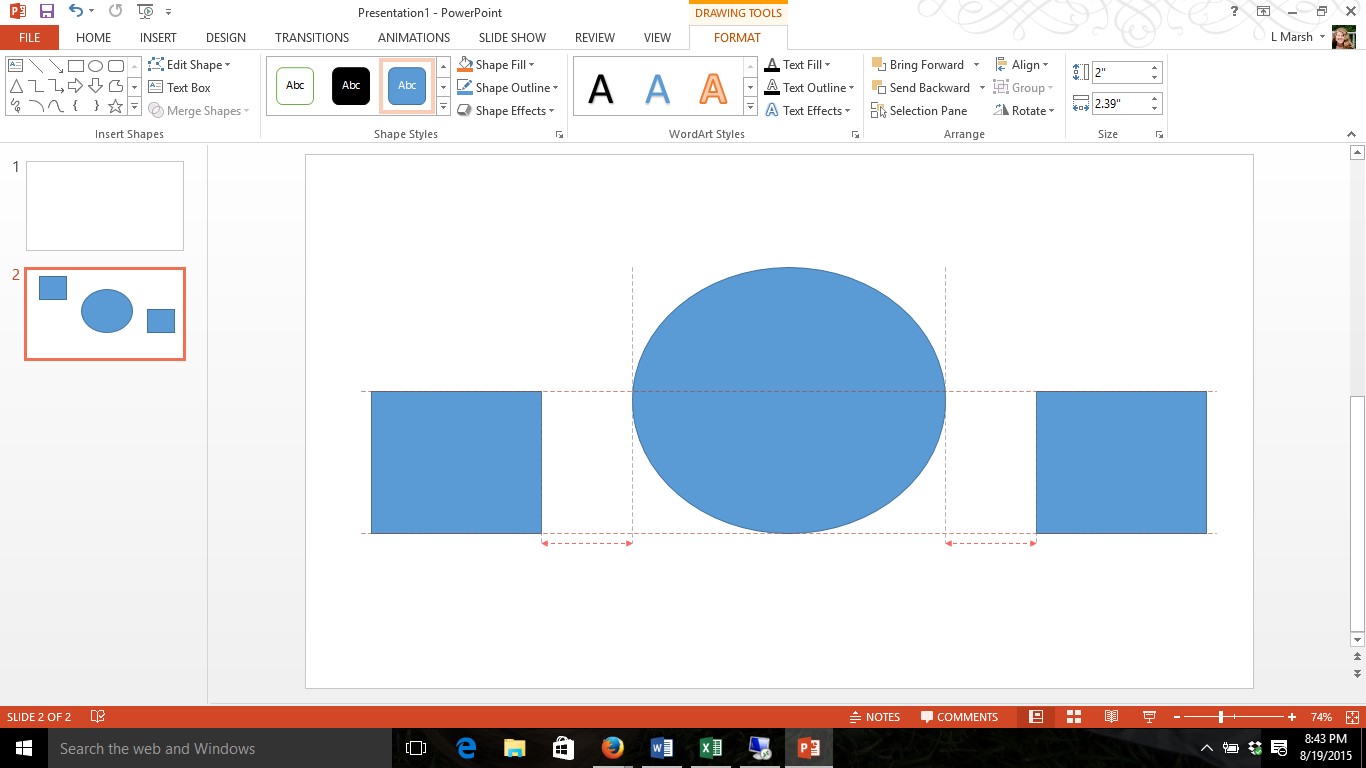Click the Undo arrow in the quick access toolbar
1366x768 pixels.
[76, 12]
